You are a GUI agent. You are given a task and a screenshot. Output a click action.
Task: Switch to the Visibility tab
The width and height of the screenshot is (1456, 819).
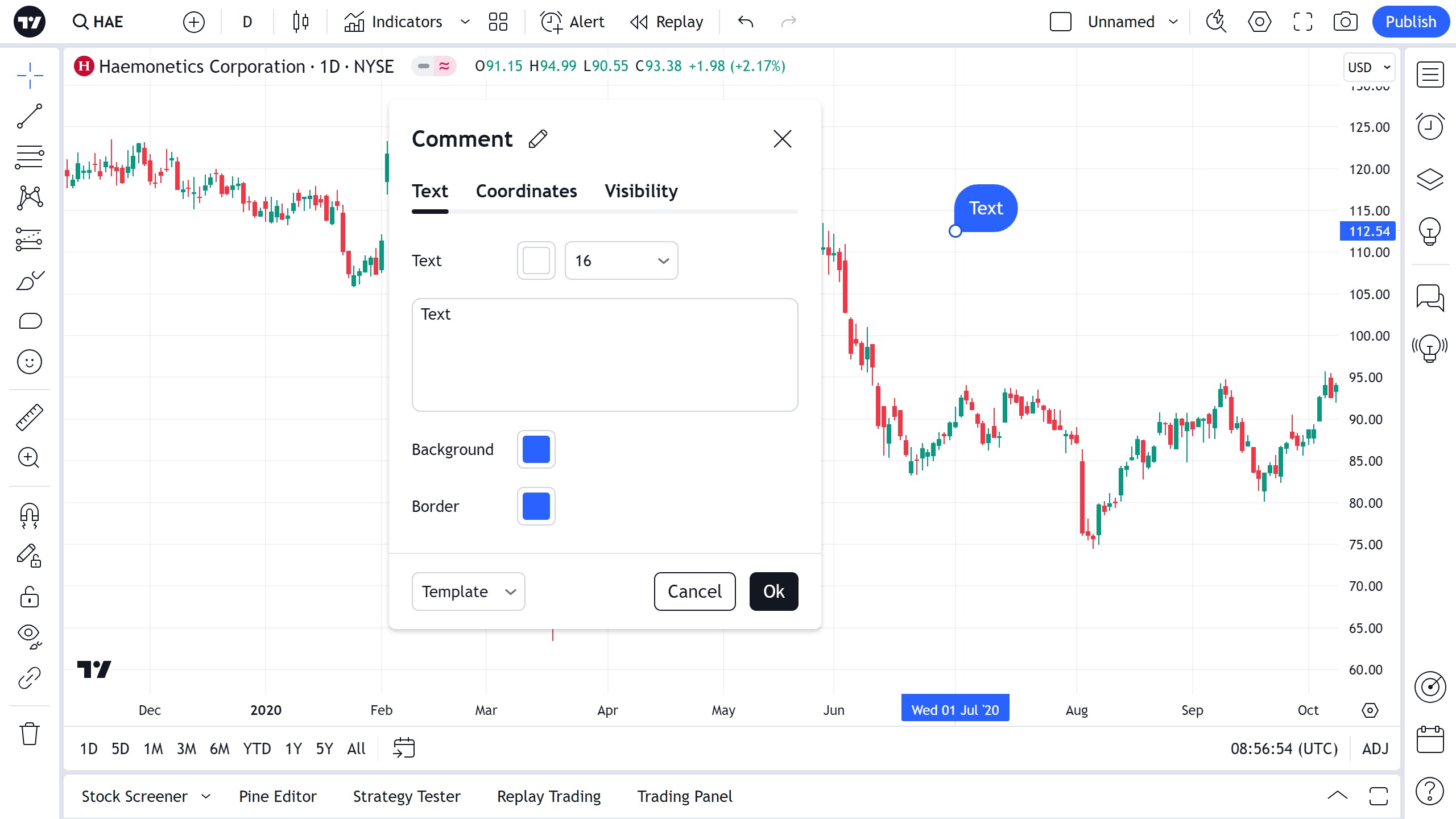[641, 191]
